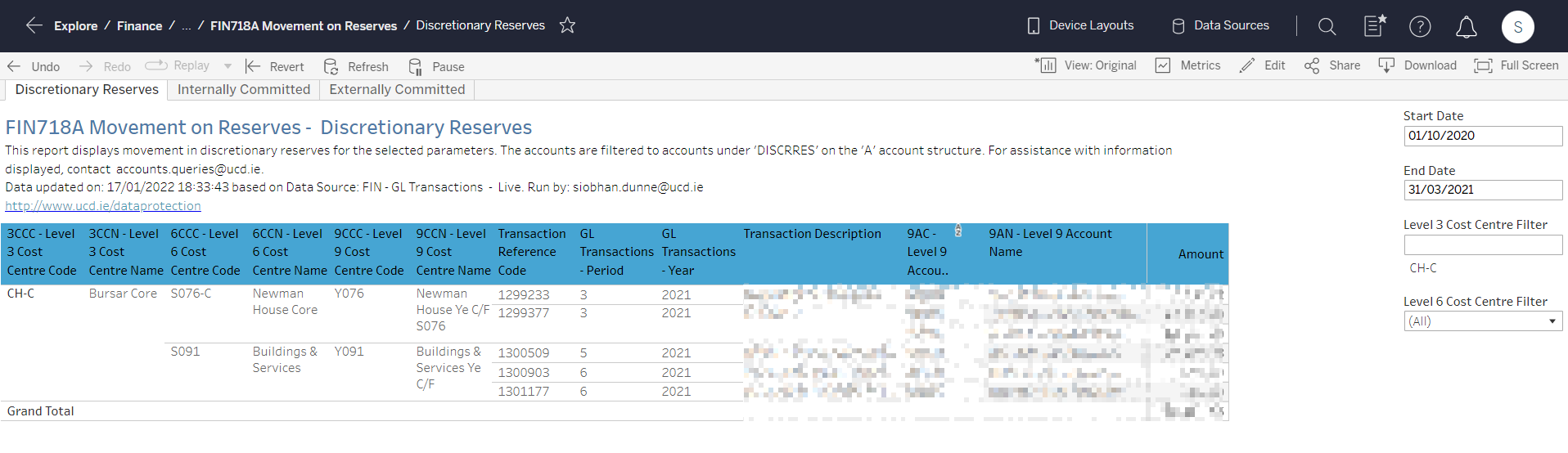Expand the Replay dropdown arrow
The width and height of the screenshot is (1568, 453).
point(228,66)
